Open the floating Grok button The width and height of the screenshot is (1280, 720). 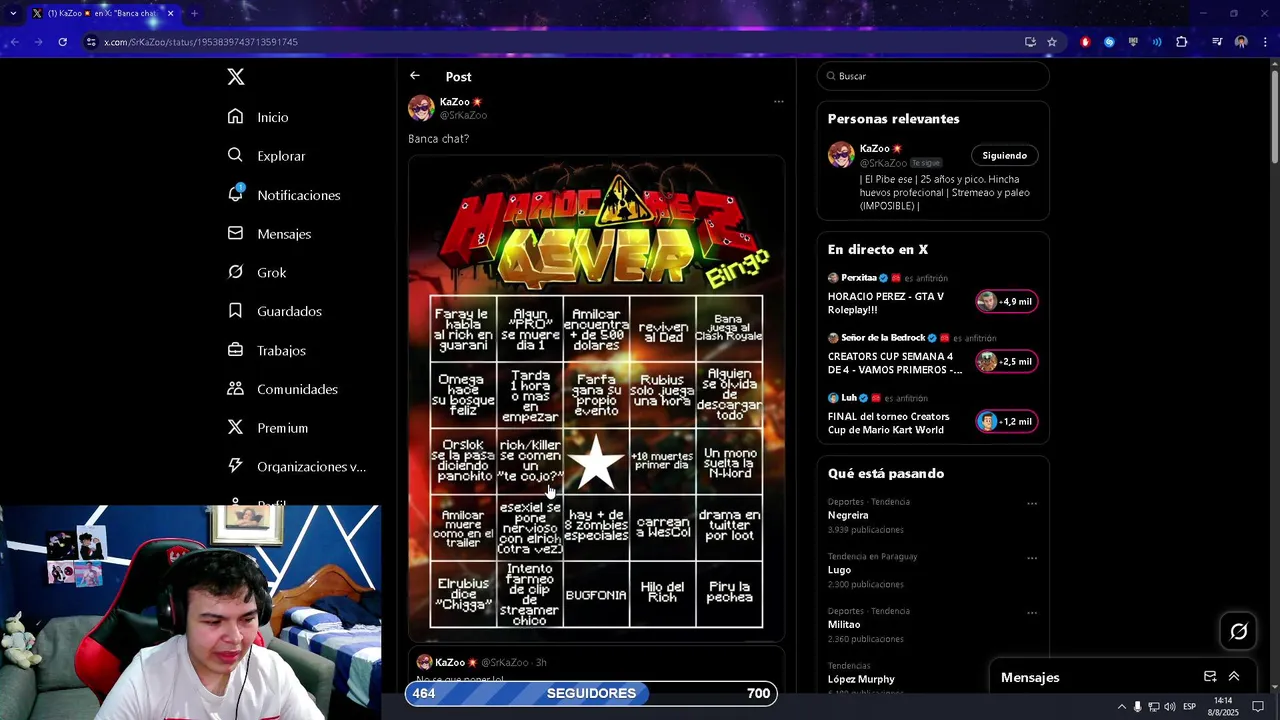[x=1239, y=631]
